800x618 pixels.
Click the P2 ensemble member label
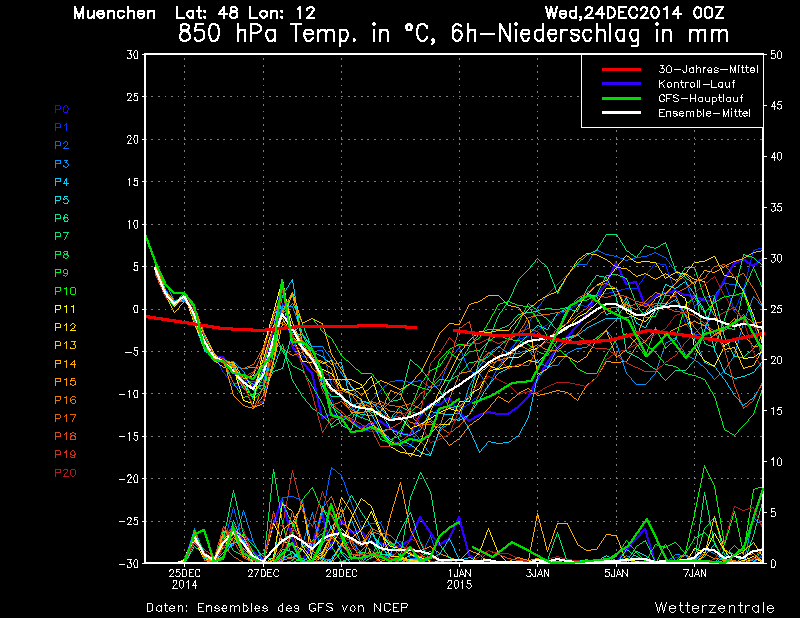click(62, 145)
